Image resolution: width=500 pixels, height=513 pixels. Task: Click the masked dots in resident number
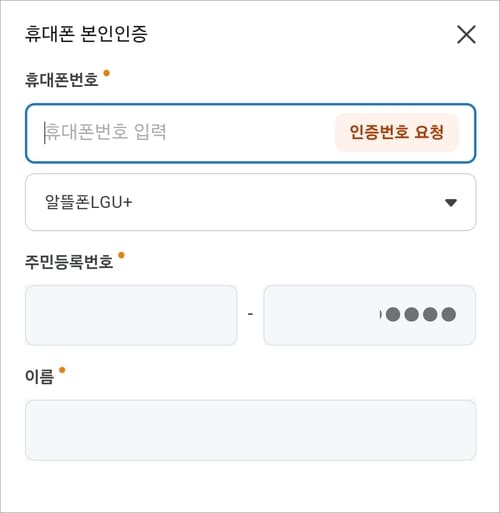[421, 314]
